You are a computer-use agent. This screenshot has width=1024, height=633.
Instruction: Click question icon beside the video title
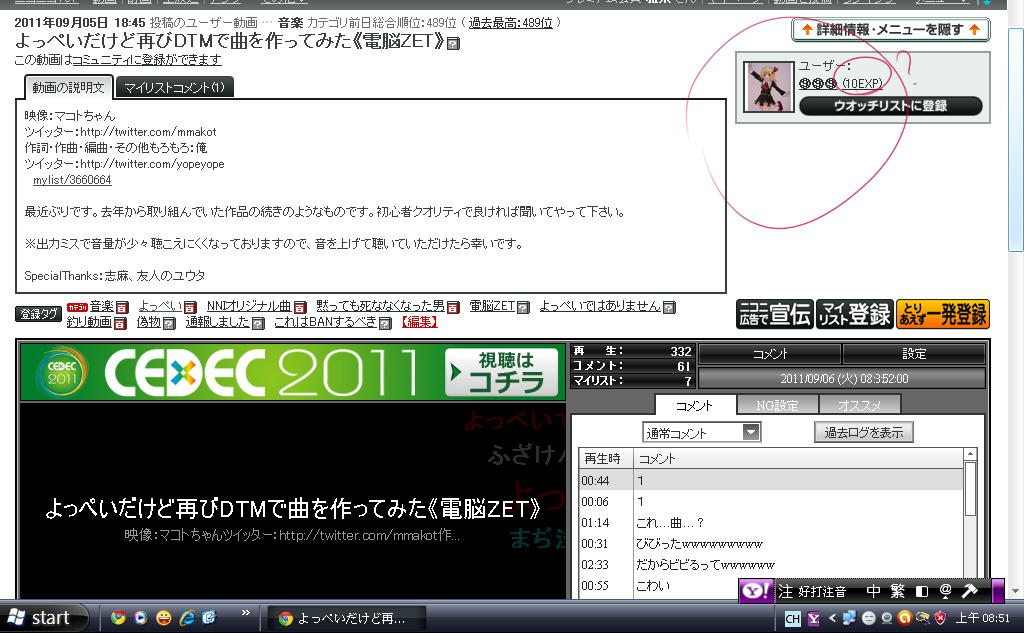[453, 44]
